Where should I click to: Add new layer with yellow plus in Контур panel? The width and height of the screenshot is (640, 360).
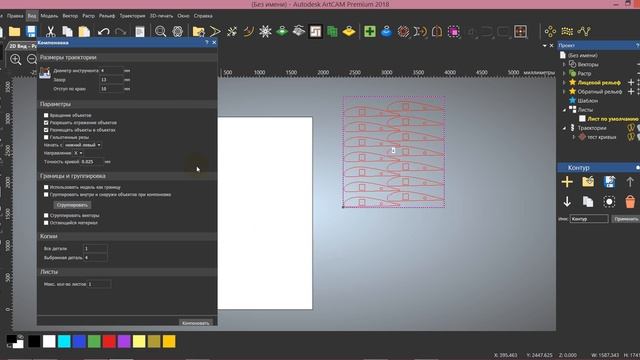[567, 182]
